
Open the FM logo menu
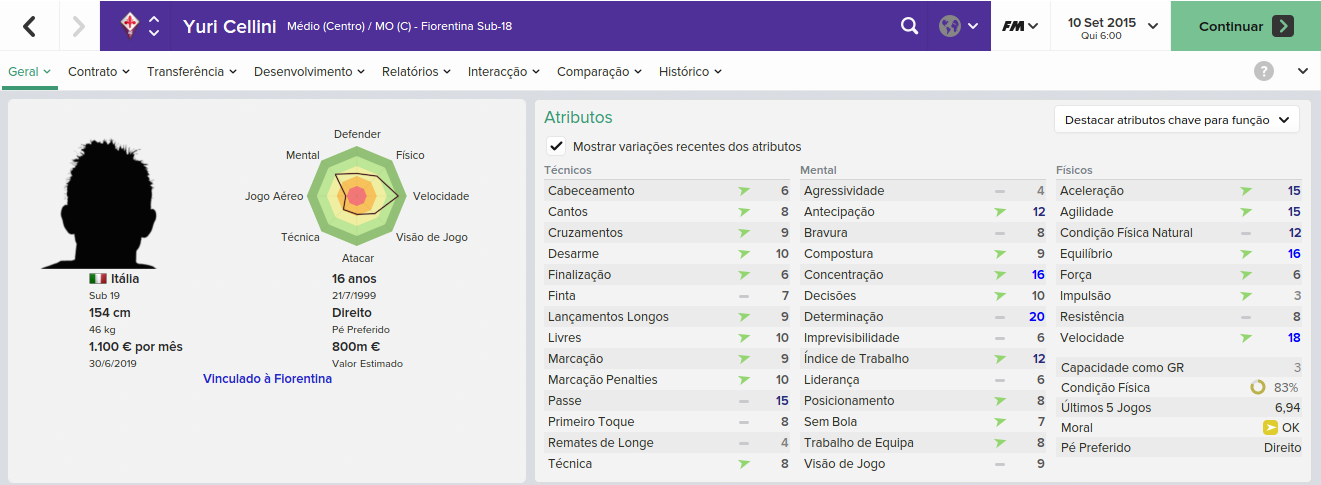tap(1020, 26)
